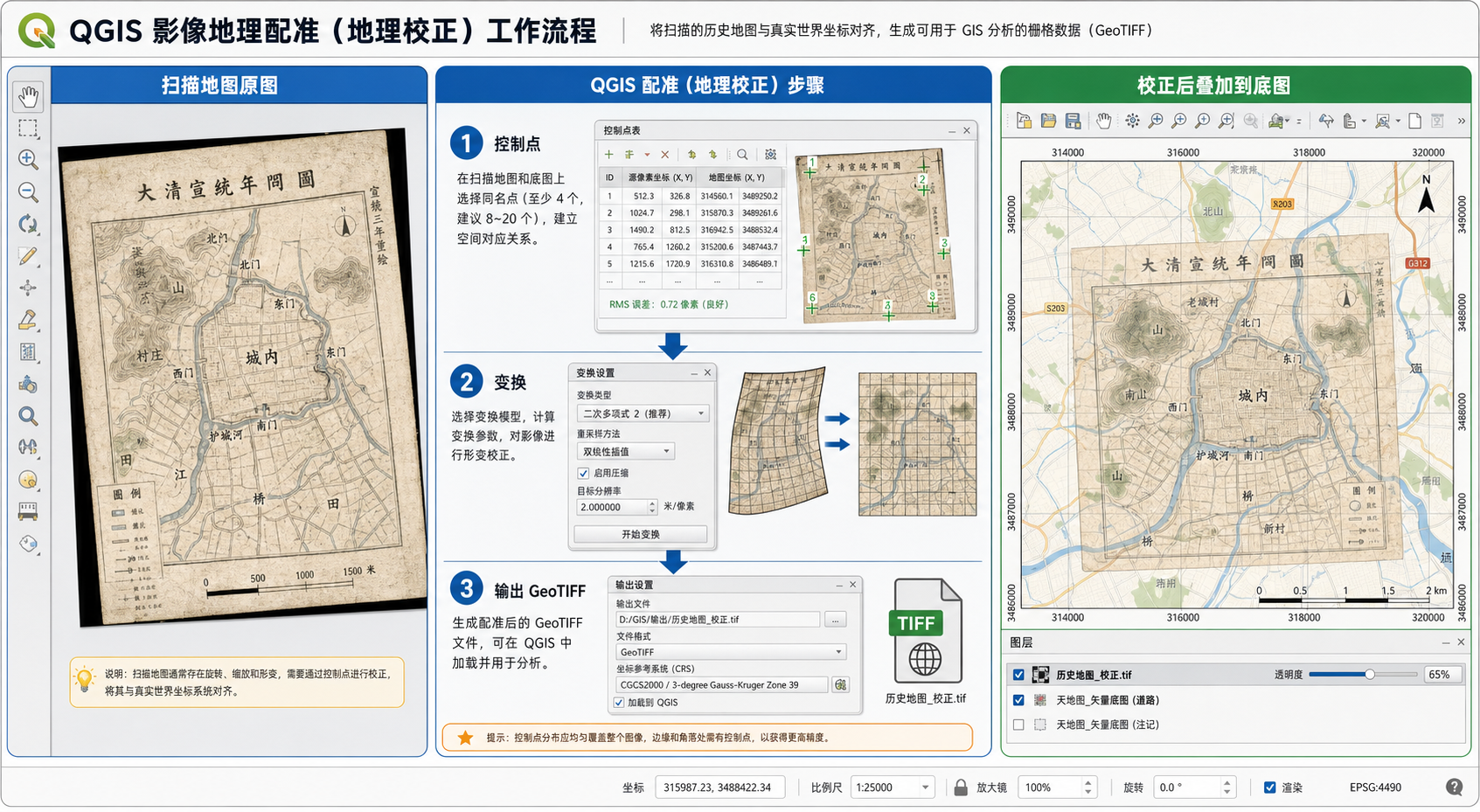Click 历史地图_校正.tif filename under TIFF icon
This screenshot has height=812, width=1480.
tap(926, 698)
